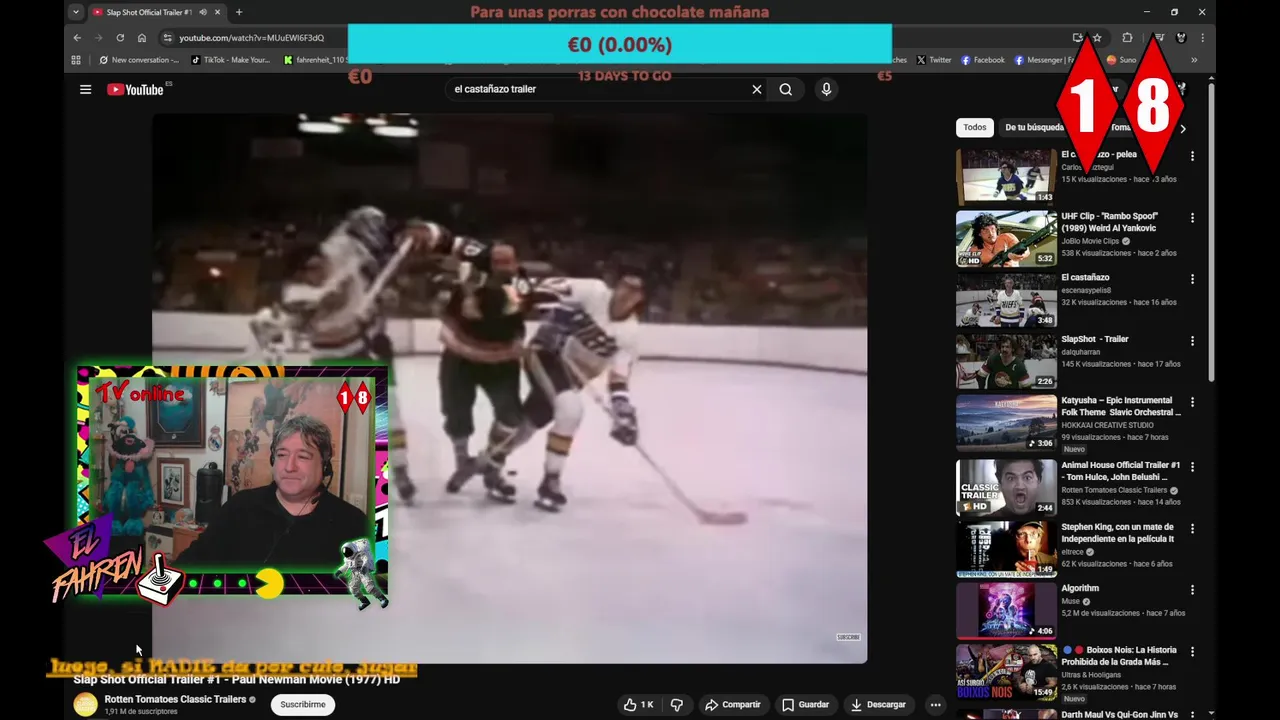Open the Katyusha video thumbnail
This screenshot has height=720, width=1280.
click(x=1006, y=423)
